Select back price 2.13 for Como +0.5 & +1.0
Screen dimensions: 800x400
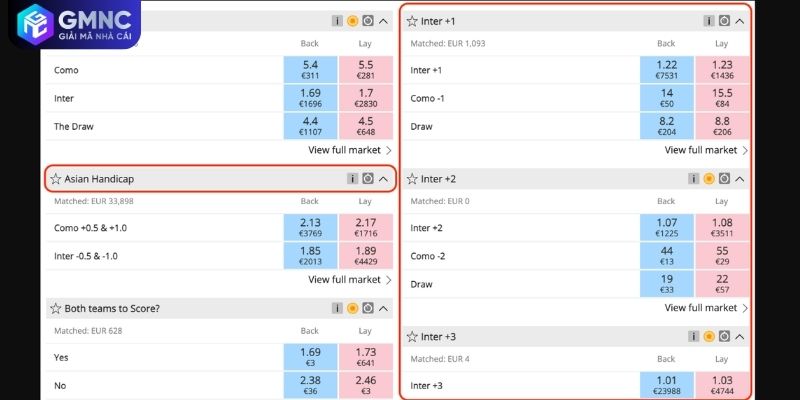(310, 227)
